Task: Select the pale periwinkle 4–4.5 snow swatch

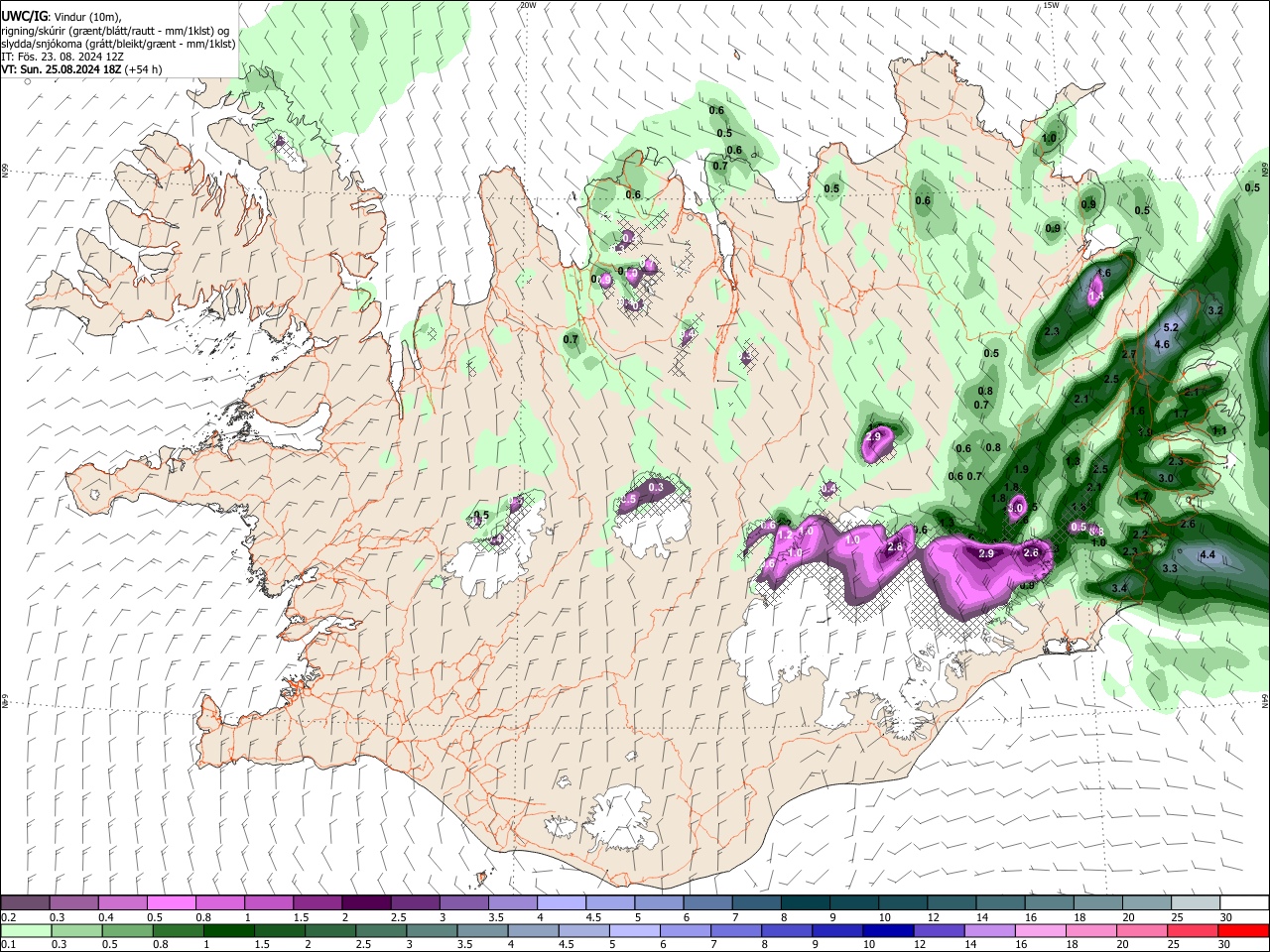Action: coord(562,903)
